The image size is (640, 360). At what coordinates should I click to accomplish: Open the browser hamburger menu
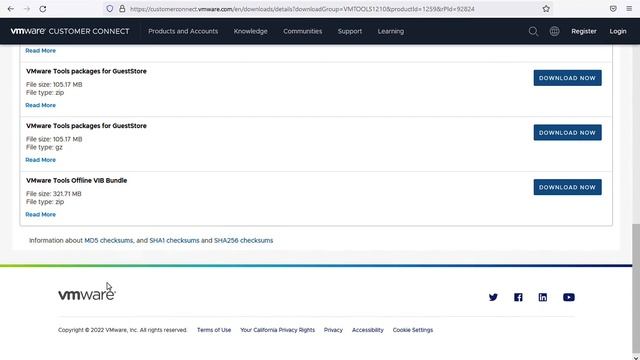click(629, 9)
